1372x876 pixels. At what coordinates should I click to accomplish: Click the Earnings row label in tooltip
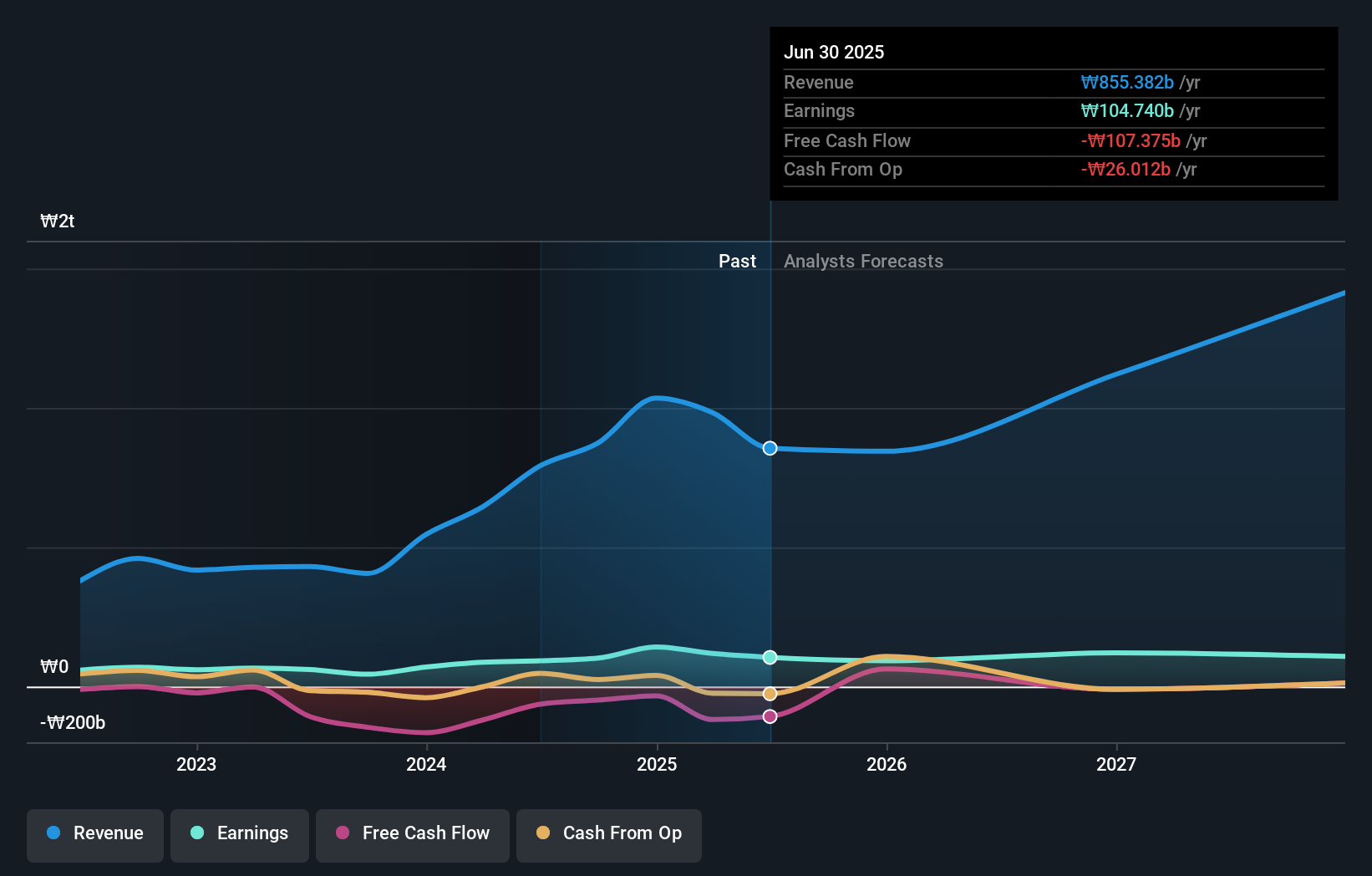(x=819, y=111)
